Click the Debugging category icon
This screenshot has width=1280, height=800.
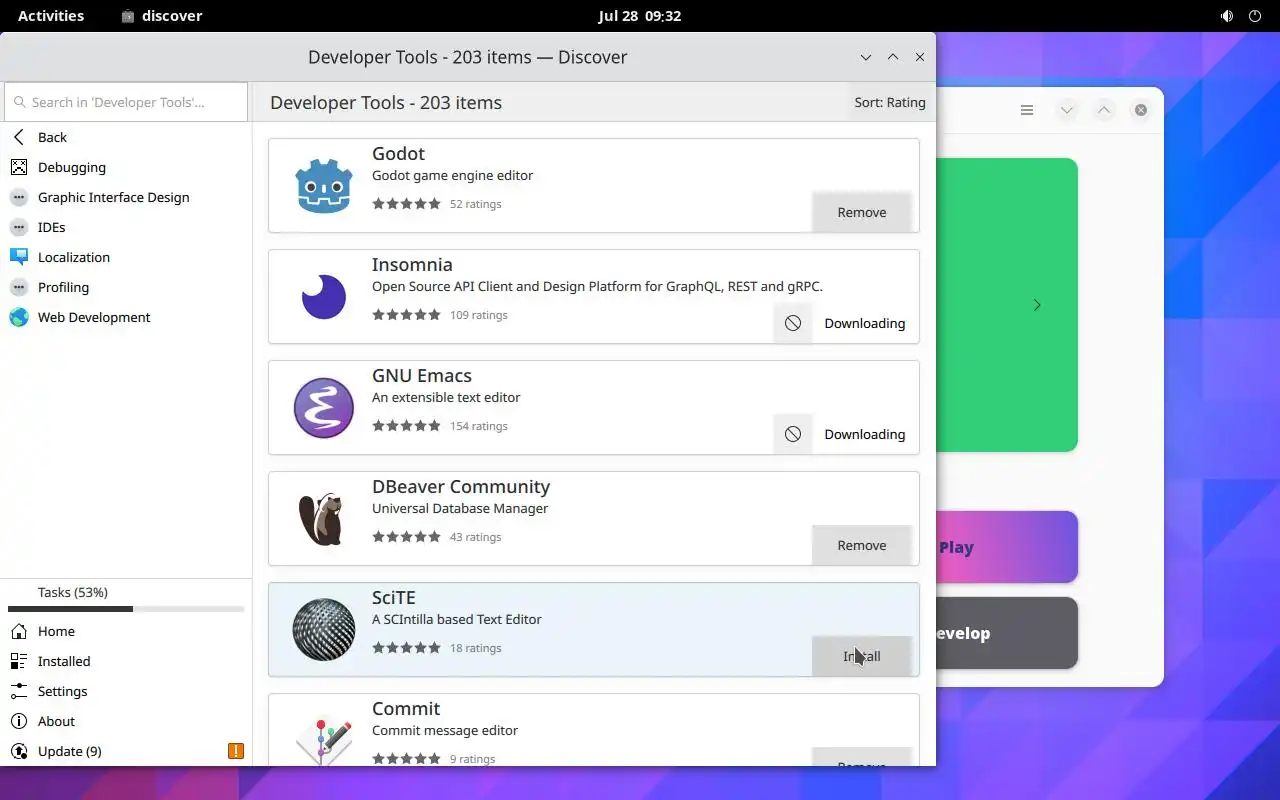point(19,167)
